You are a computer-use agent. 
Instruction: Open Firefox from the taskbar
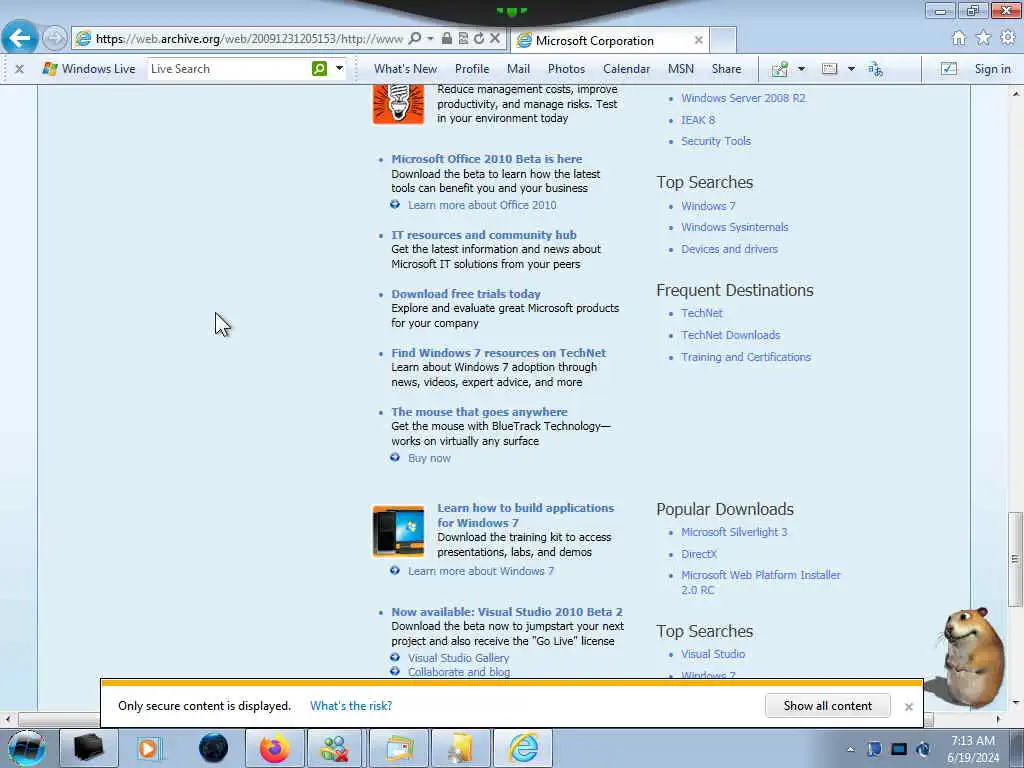[x=274, y=748]
